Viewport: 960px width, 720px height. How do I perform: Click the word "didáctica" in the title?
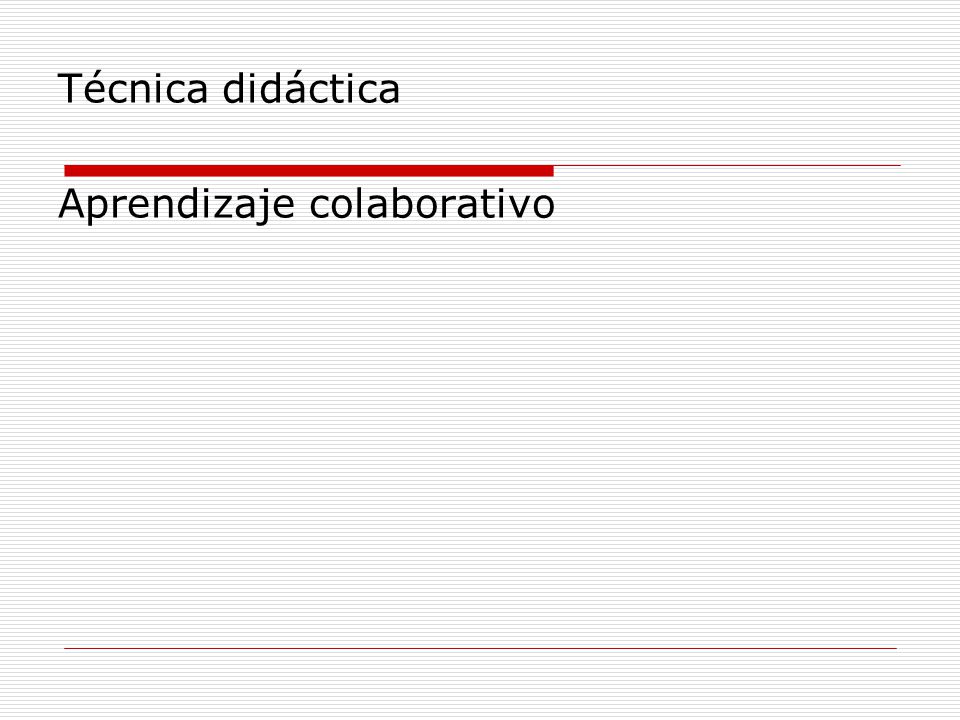tap(311, 88)
